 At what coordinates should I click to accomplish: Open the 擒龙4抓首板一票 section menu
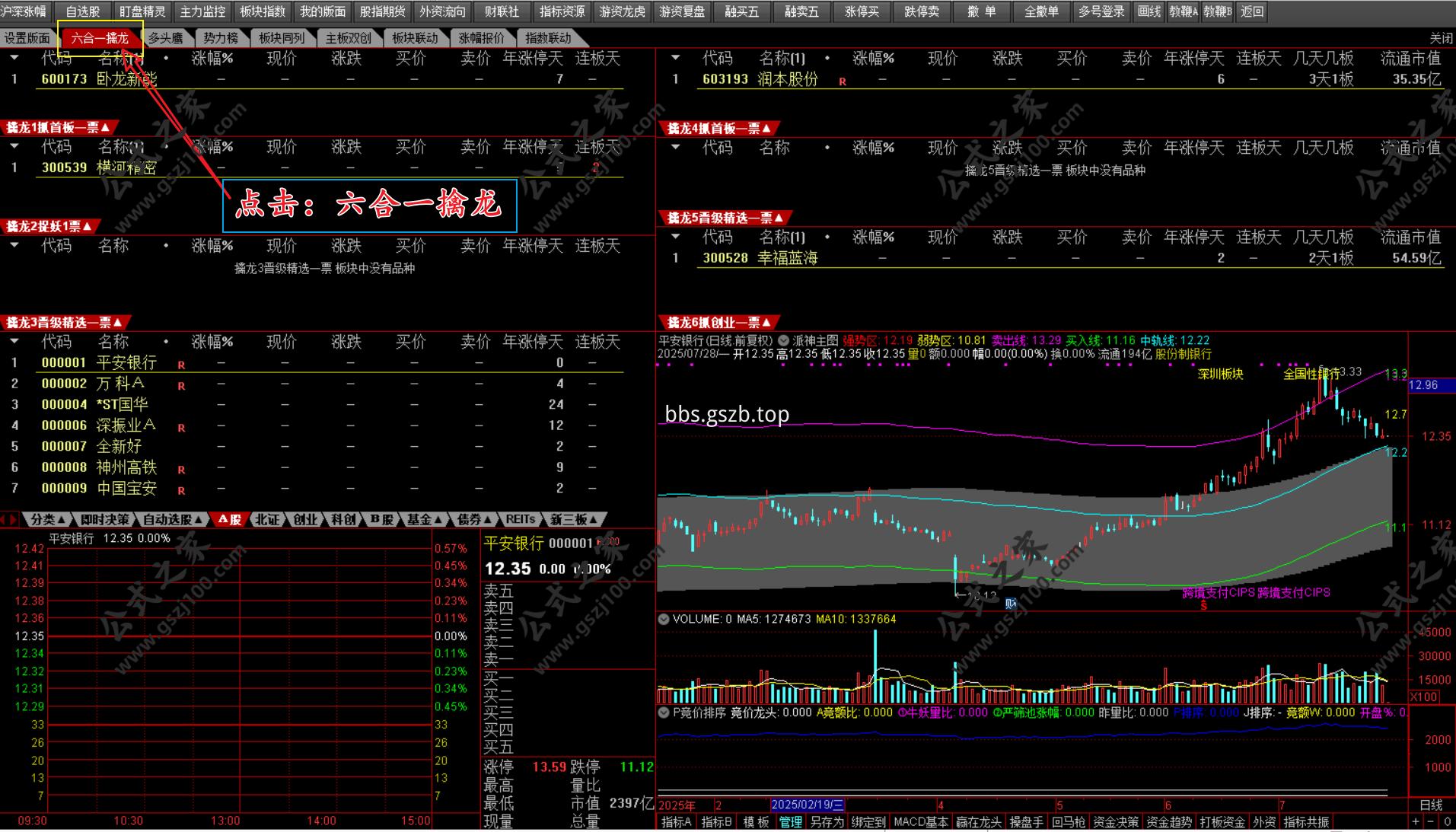pyautogui.click(x=719, y=128)
